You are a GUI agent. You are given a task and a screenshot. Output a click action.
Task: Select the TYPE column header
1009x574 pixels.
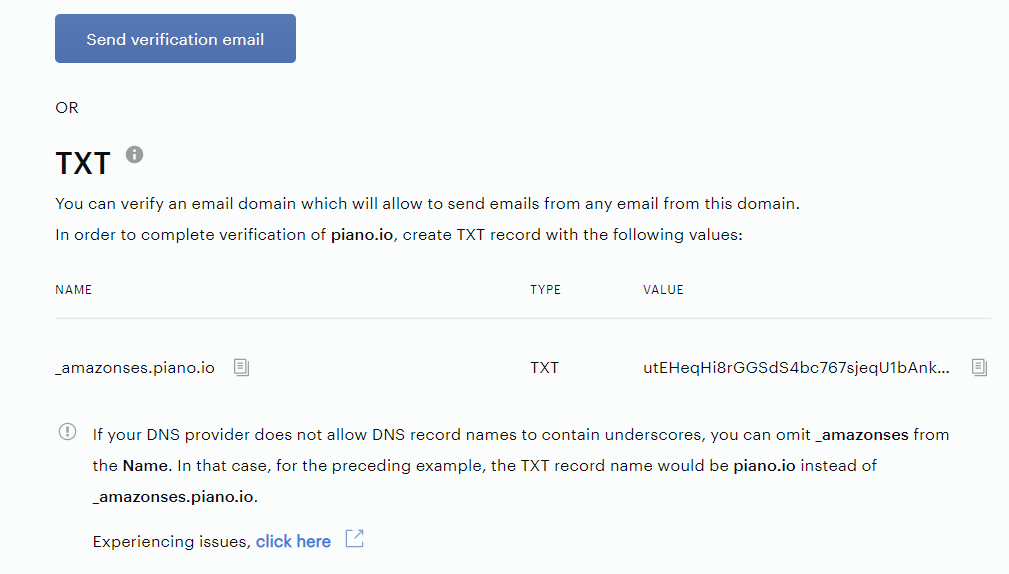point(546,290)
